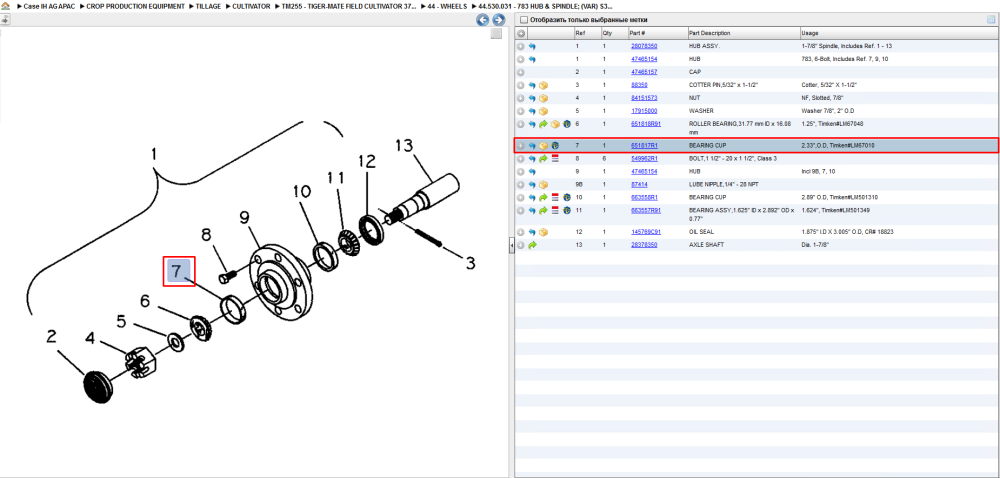Viewport: 1000px width, 478px height.
Task: Click box icon in COTTER PIN row
Action: [x=543, y=85]
